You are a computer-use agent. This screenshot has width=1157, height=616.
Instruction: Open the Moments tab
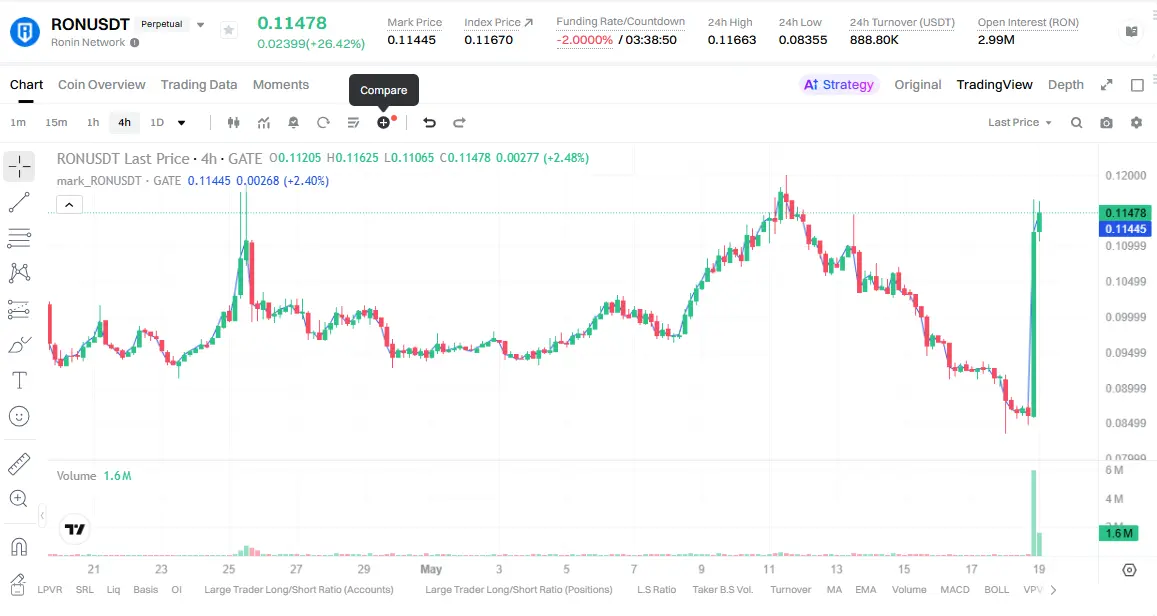click(280, 85)
